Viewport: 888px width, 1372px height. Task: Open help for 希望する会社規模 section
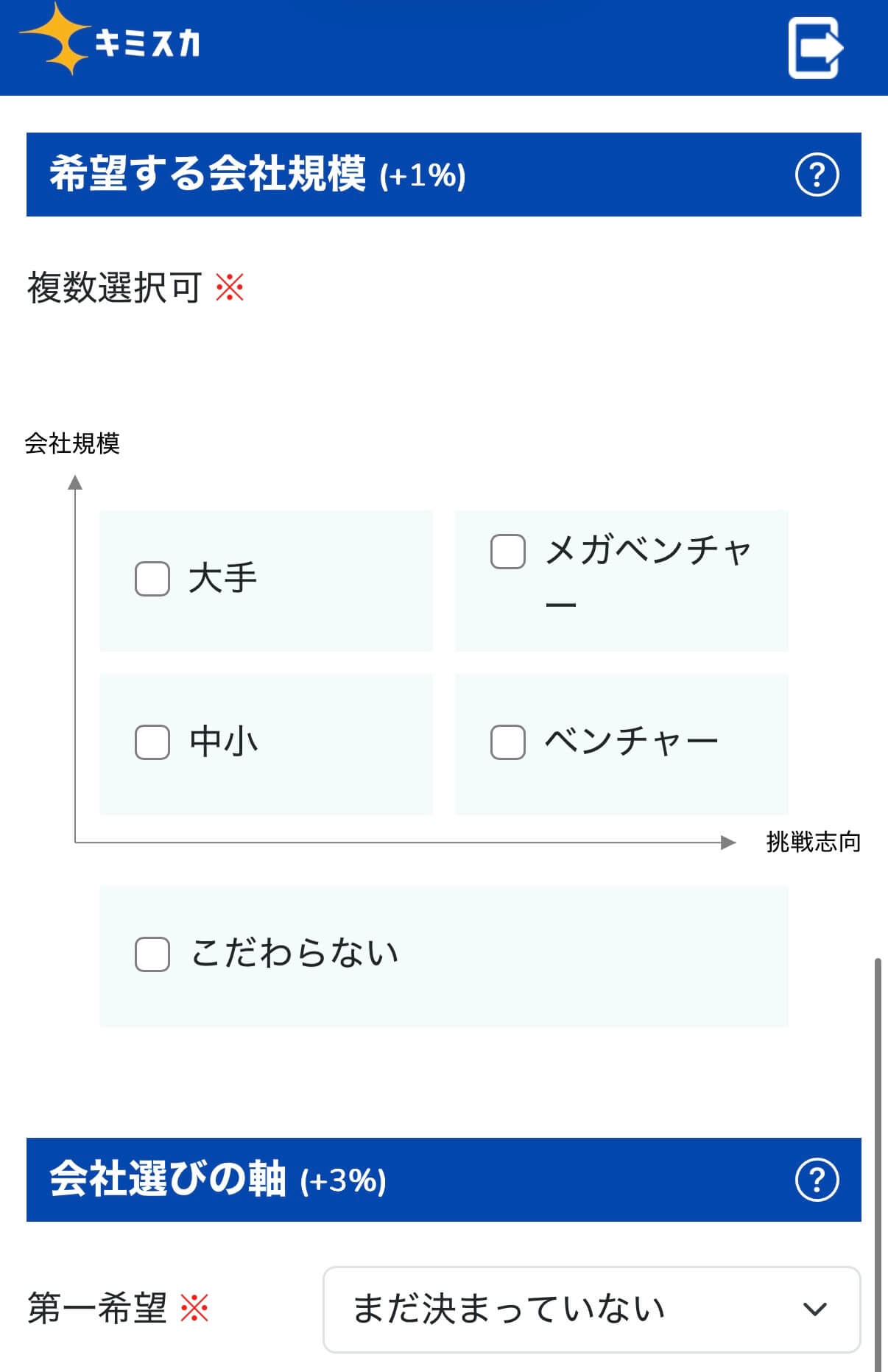click(x=817, y=175)
